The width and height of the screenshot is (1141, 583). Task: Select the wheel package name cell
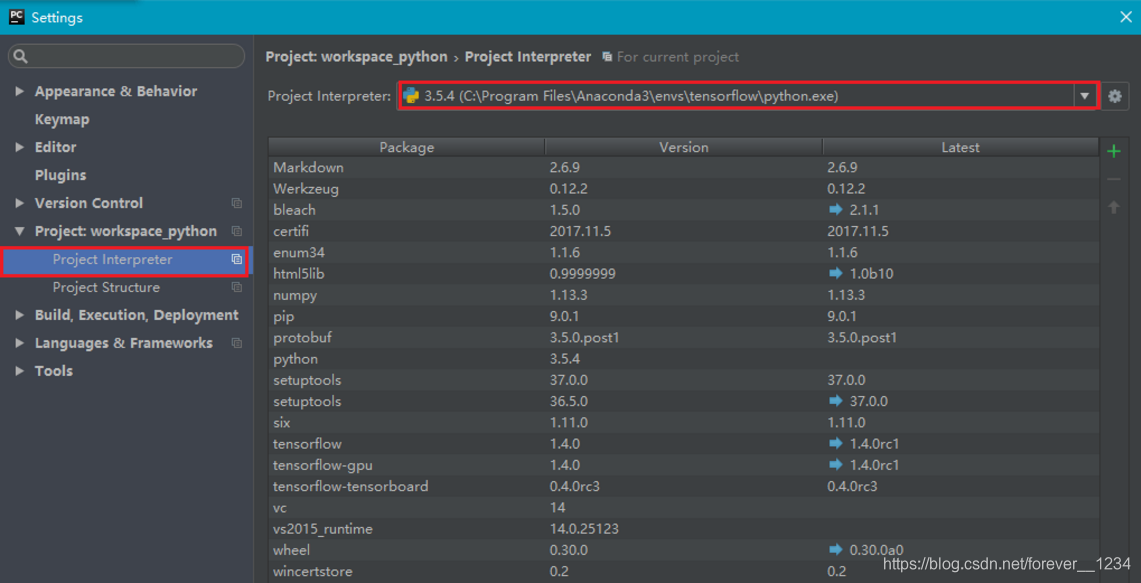tap(407, 550)
